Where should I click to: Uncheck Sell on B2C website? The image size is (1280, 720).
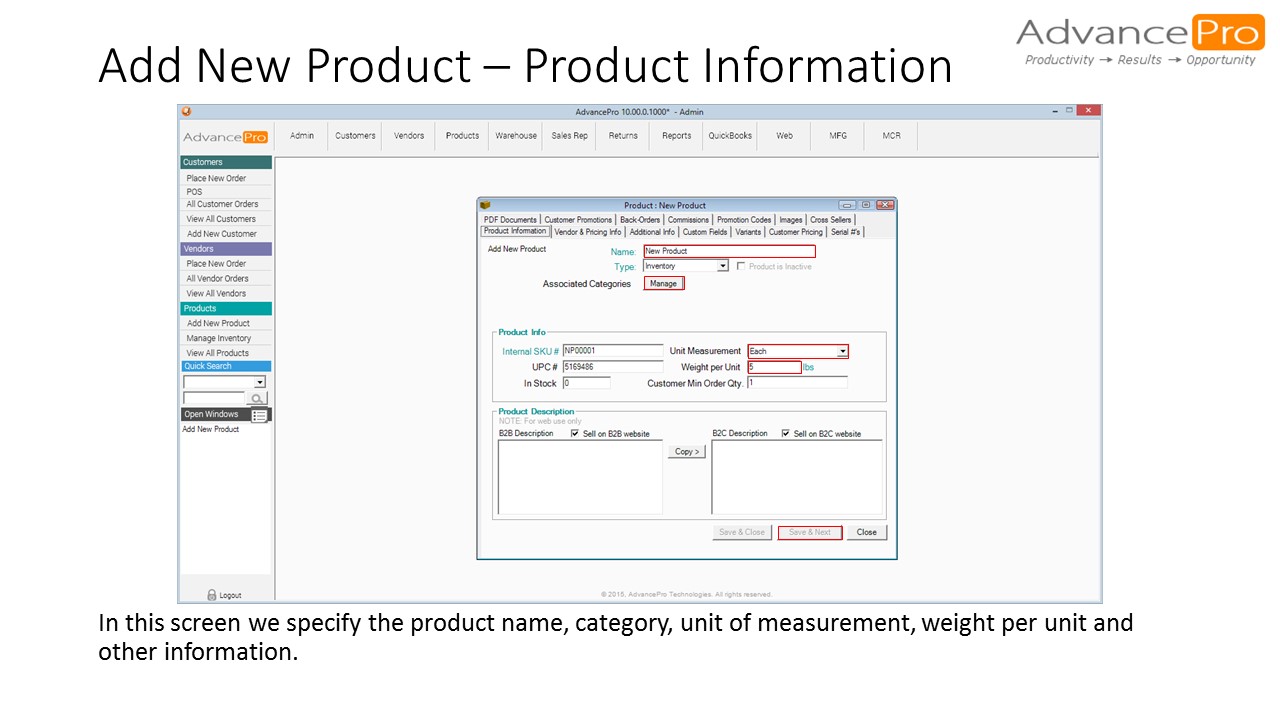coord(786,433)
